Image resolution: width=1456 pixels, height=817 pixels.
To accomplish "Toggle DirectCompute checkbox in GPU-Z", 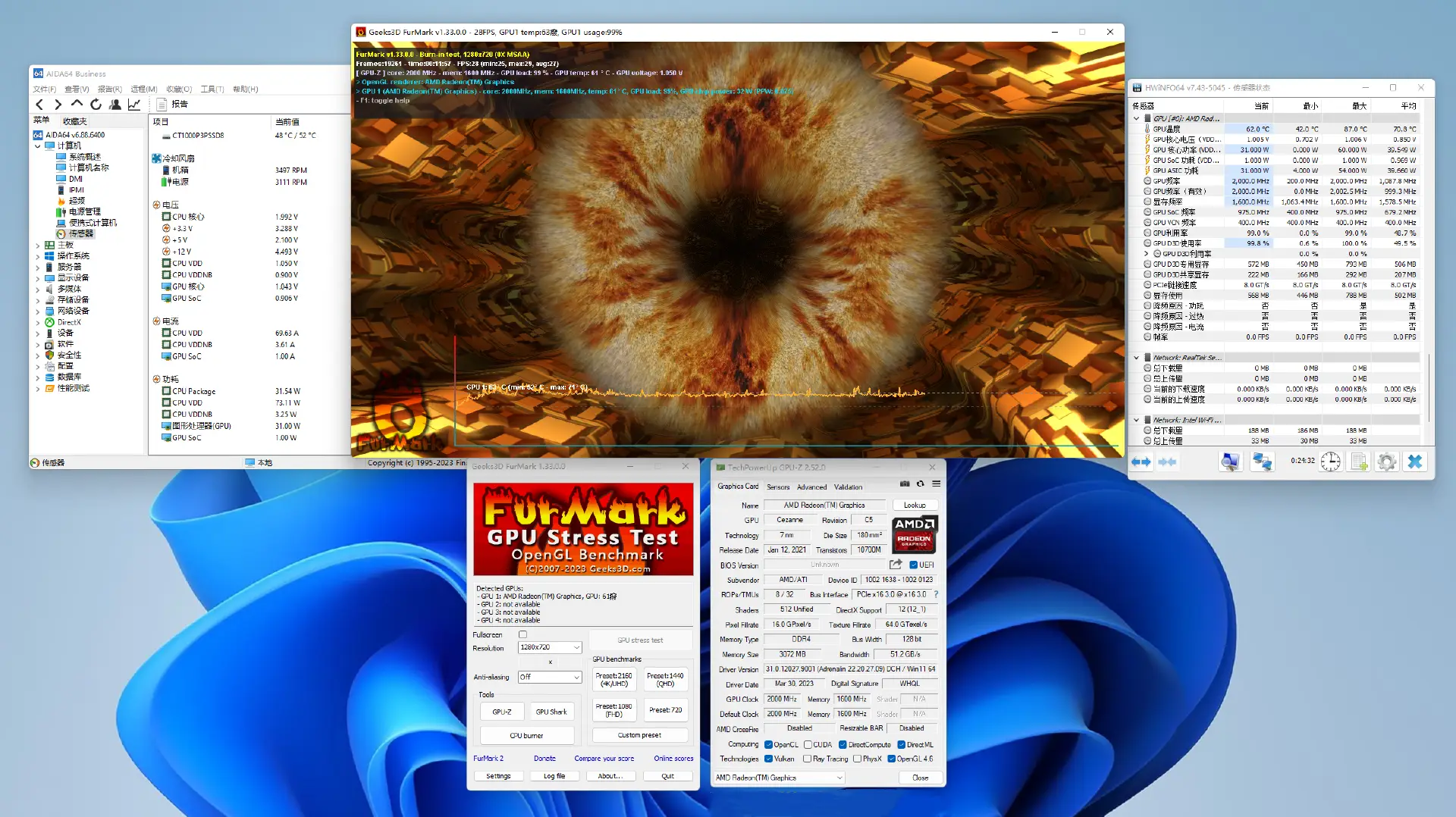I will click(x=843, y=744).
